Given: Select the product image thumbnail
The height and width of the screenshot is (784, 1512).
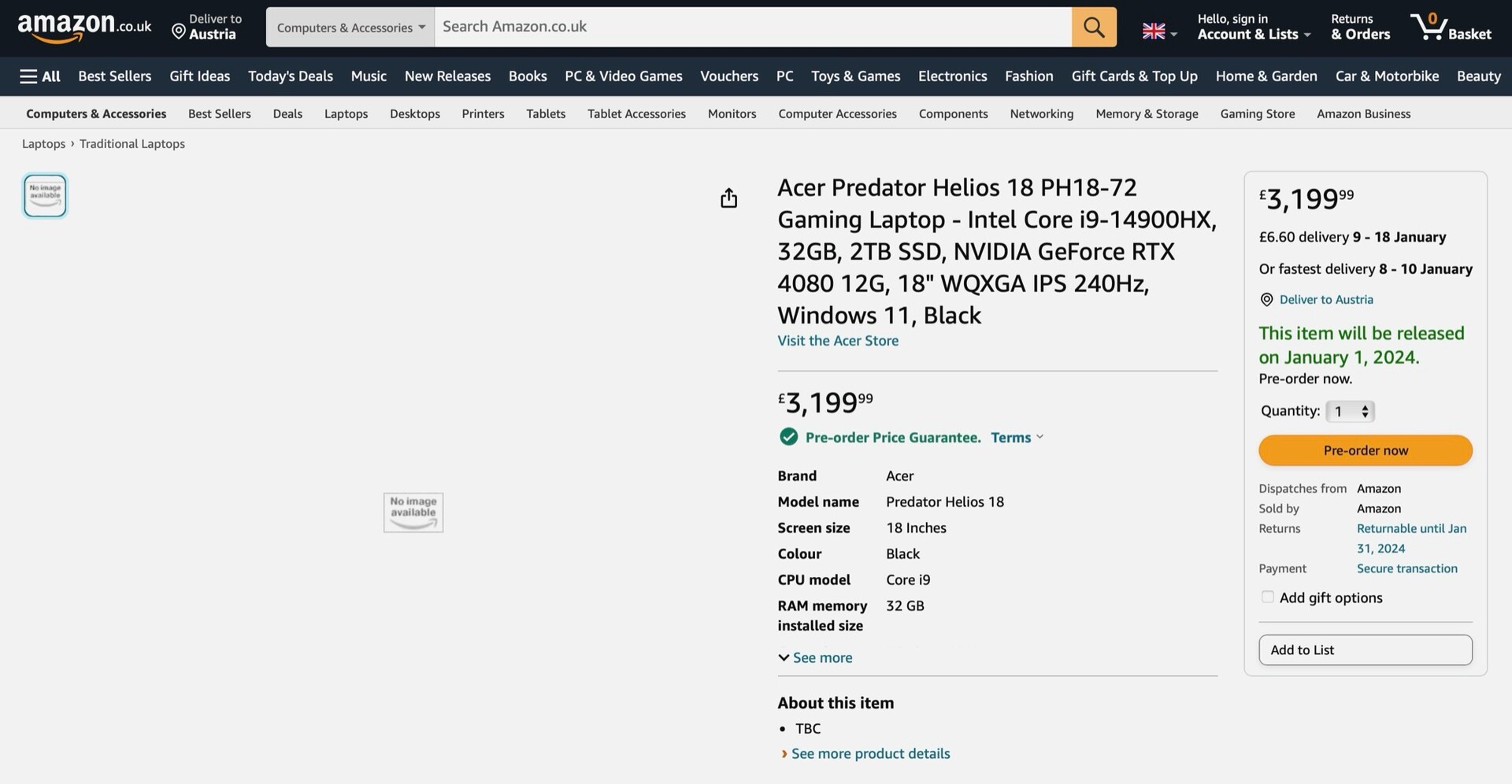Looking at the screenshot, I should click(45, 195).
